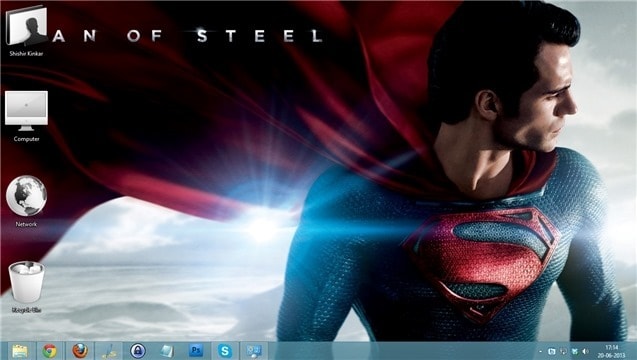Viewport: 637px width, 360px height.
Task: Launch Google Chrome from the taskbar
Action: click(x=50, y=351)
